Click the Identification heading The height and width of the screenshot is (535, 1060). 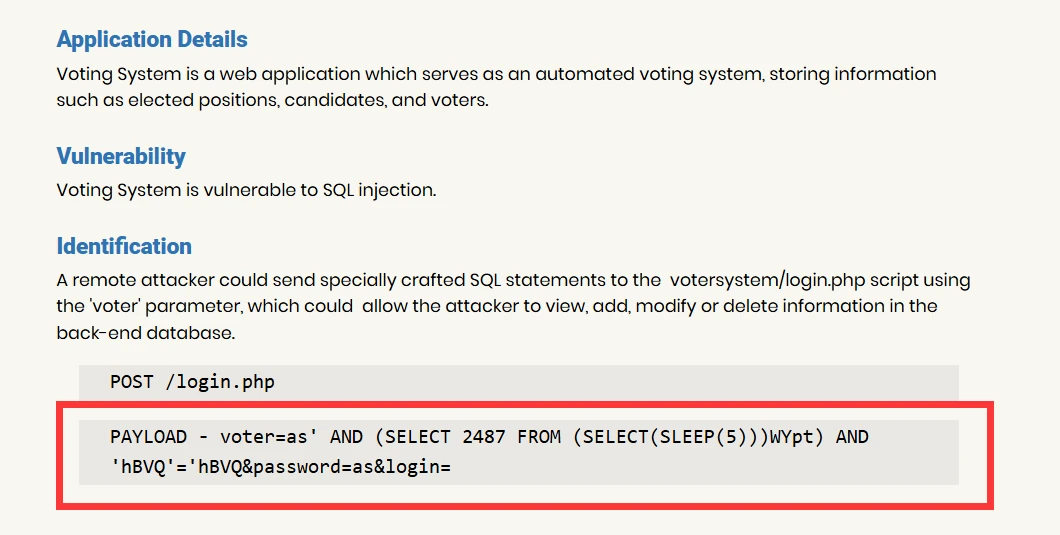124,246
